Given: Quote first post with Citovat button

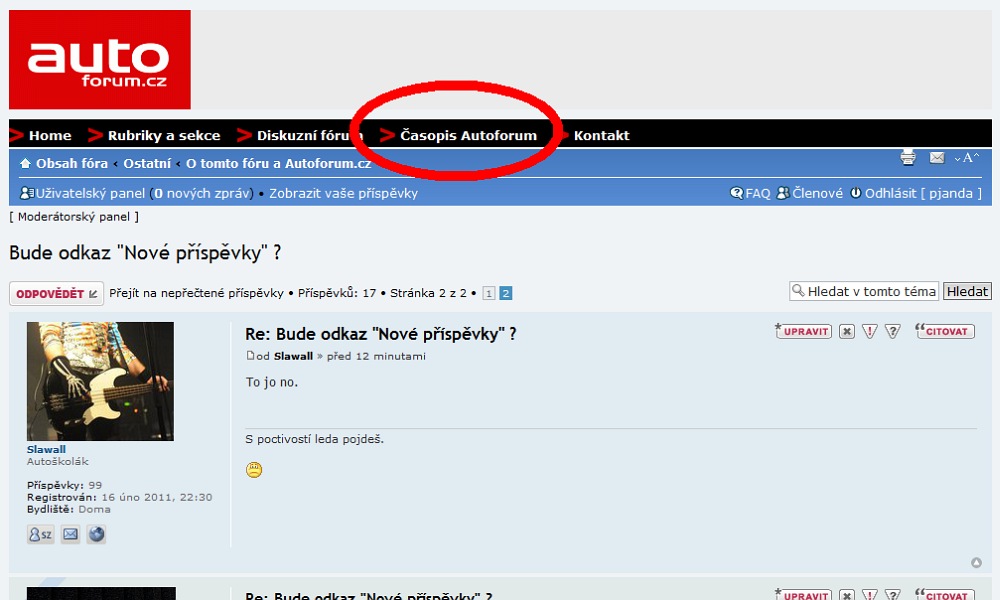Looking at the screenshot, I should click(x=946, y=331).
